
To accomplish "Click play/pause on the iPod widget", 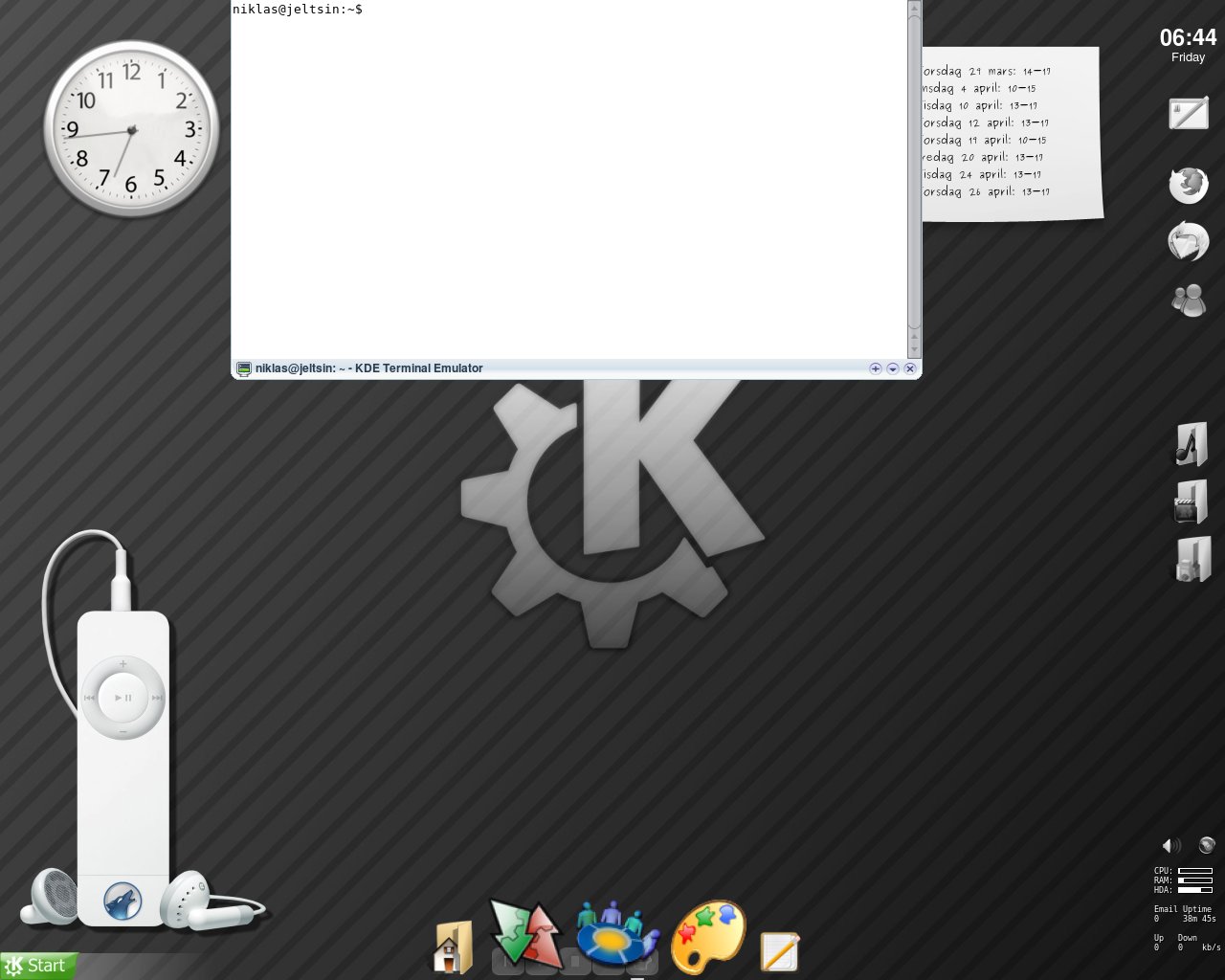I will click(123, 698).
